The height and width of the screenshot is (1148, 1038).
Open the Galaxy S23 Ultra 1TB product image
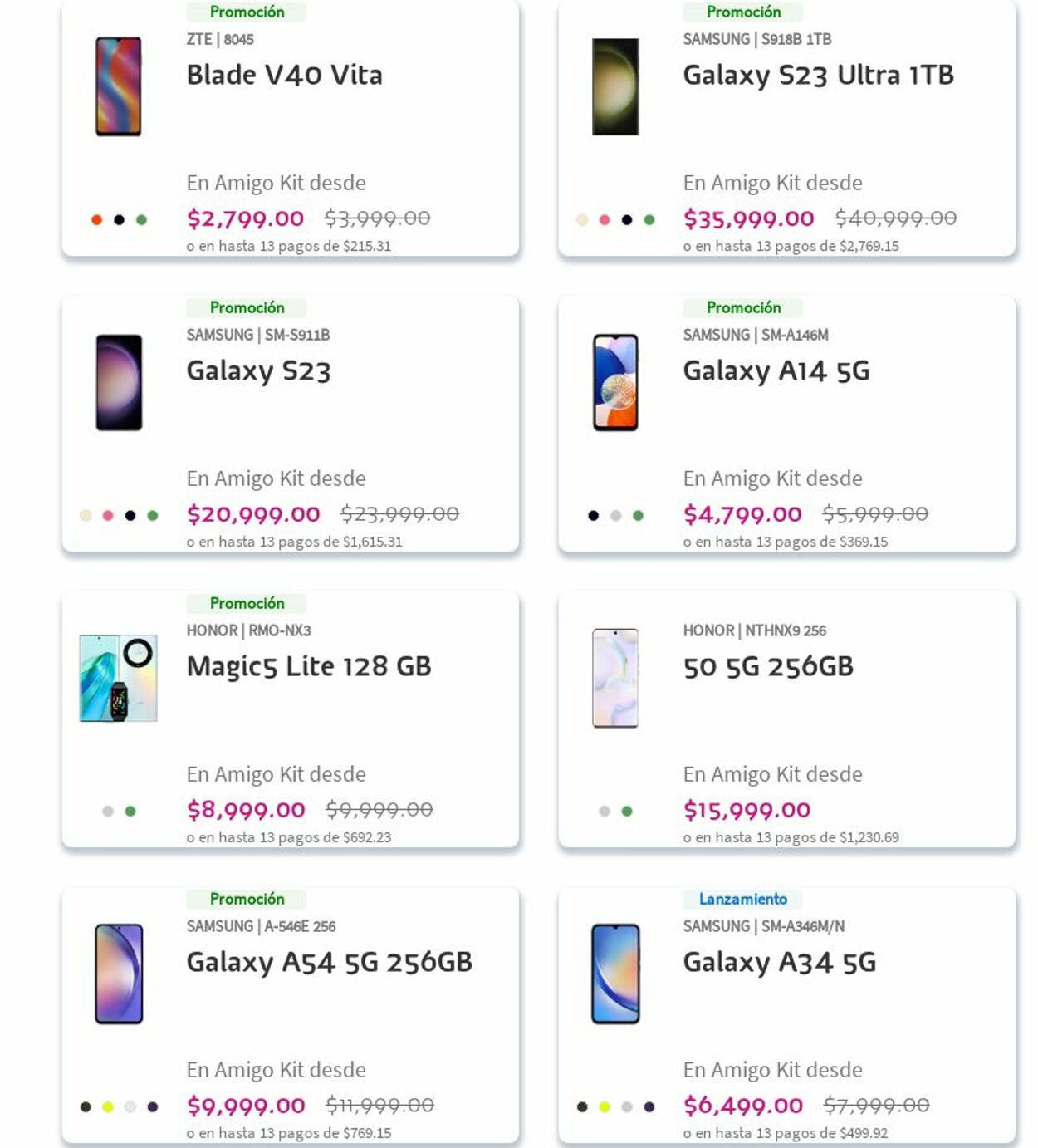coord(615,86)
